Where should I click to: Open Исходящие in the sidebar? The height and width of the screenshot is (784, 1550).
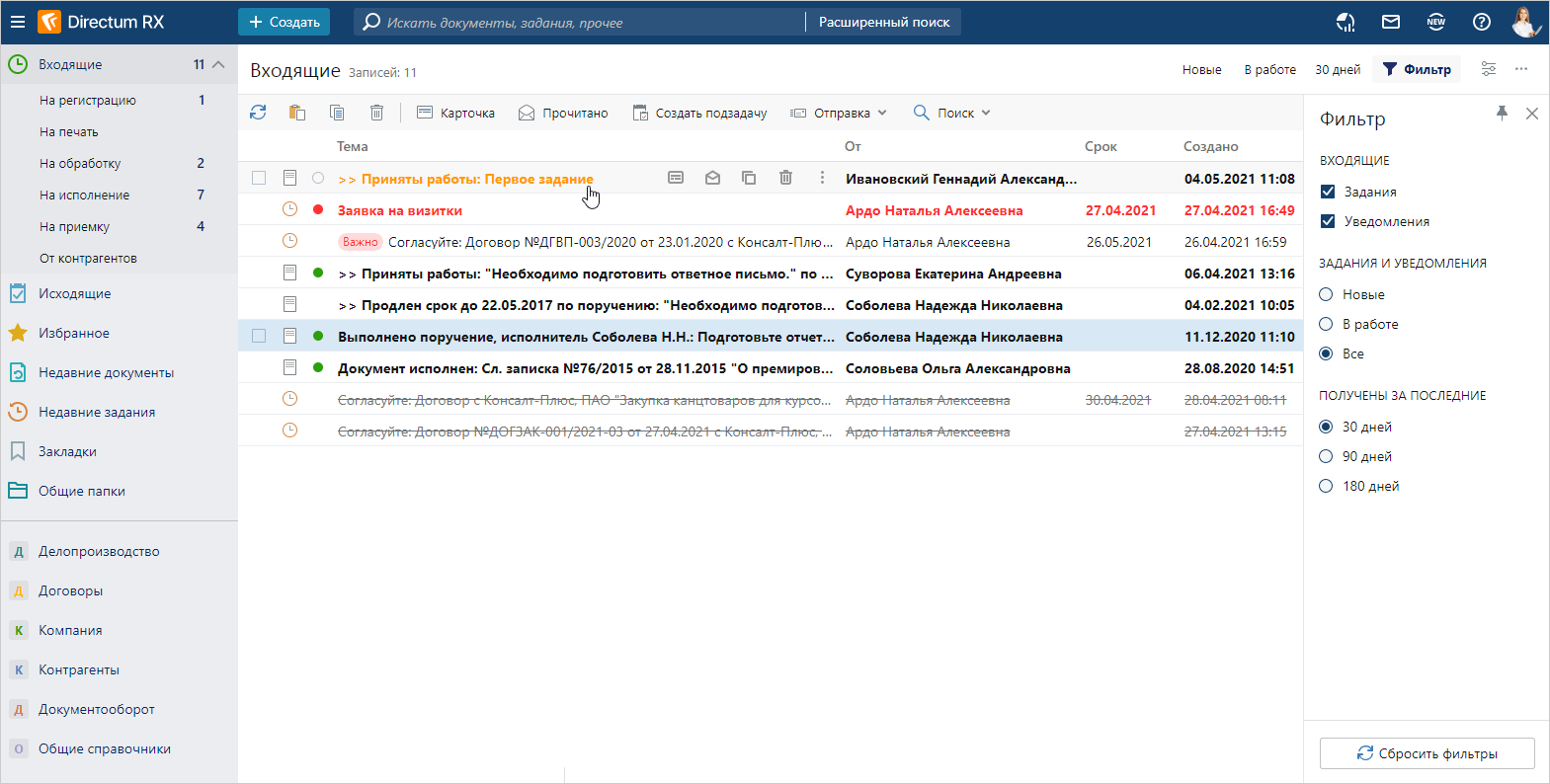pos(74,293)
